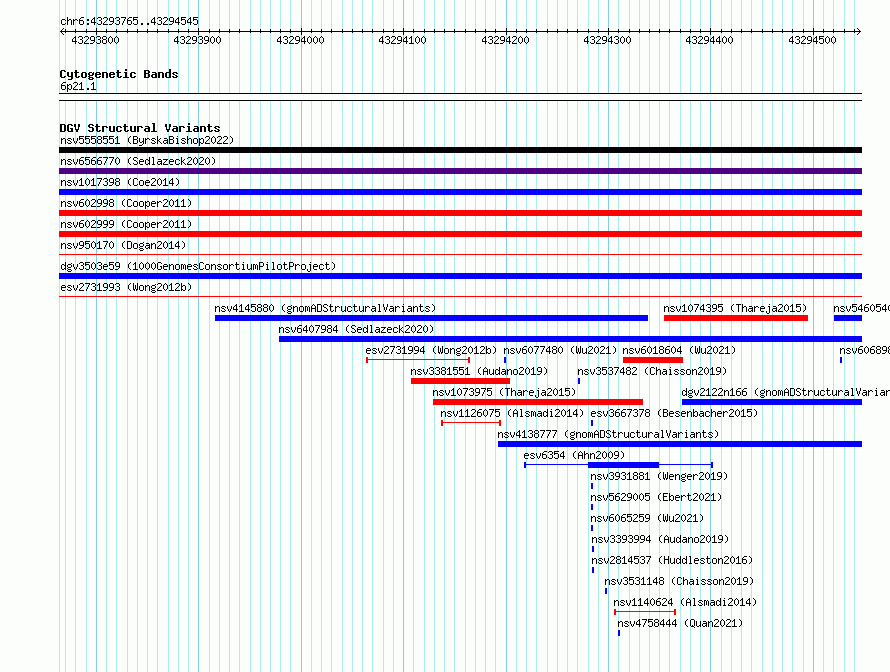Click the right arrow of coordinate ruler
Image resolution: width=890 pixels, height=672 pixels.
[859, 31]
